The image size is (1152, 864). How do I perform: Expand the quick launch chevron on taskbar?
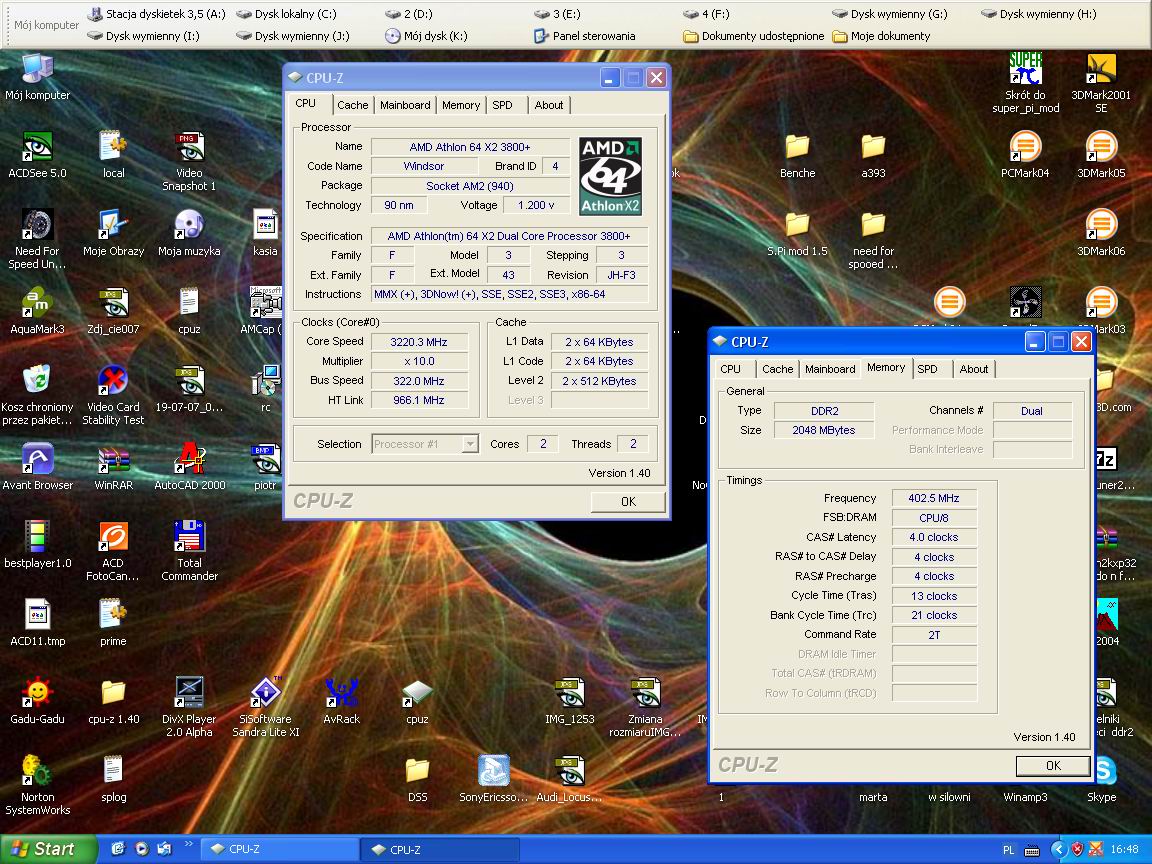[188, 844]
